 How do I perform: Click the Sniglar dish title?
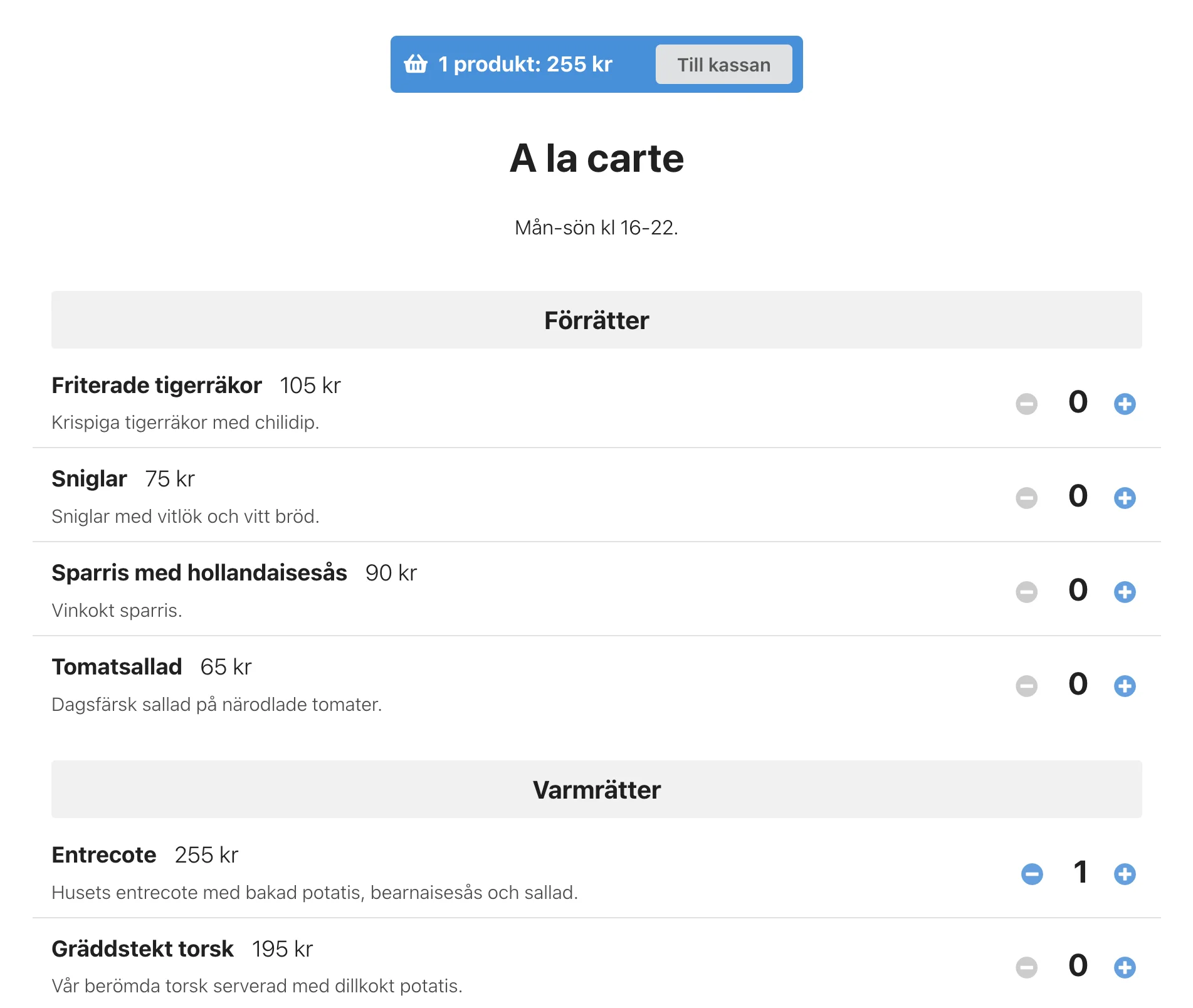click(89, 479)
